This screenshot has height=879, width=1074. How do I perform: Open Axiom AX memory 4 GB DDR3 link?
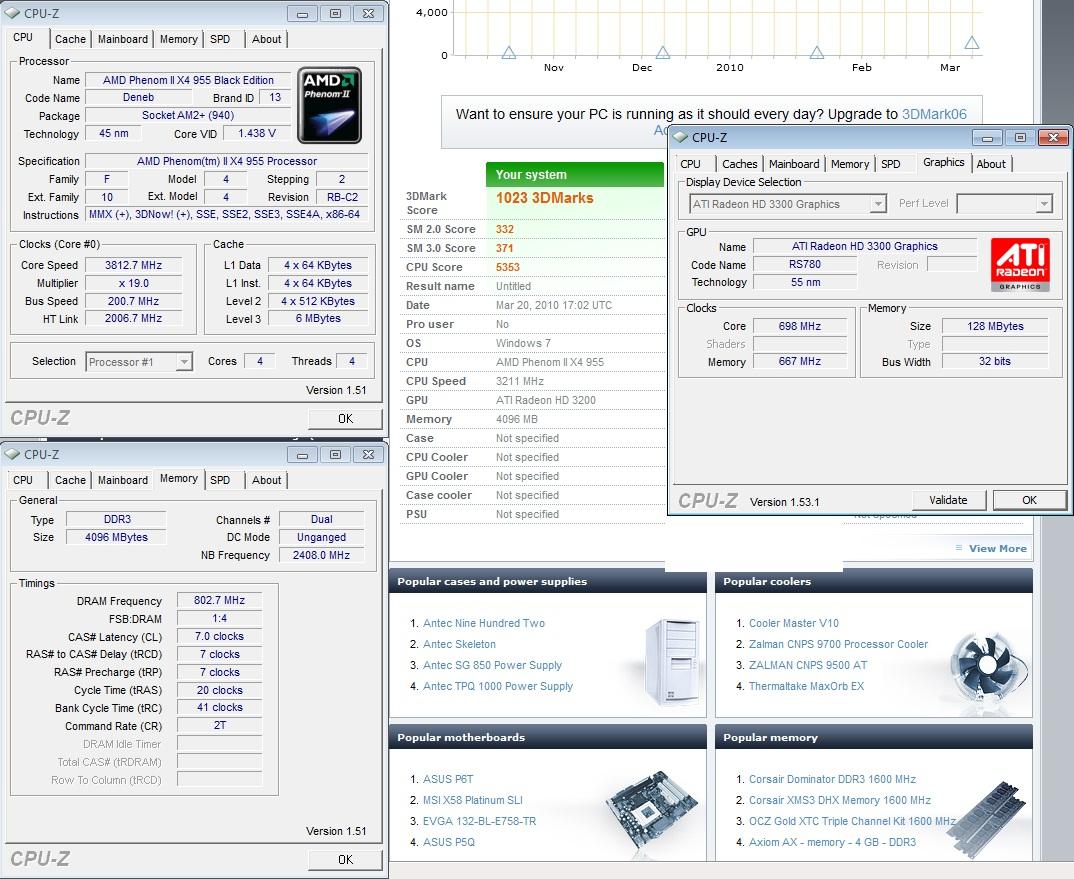pos(832,842)
